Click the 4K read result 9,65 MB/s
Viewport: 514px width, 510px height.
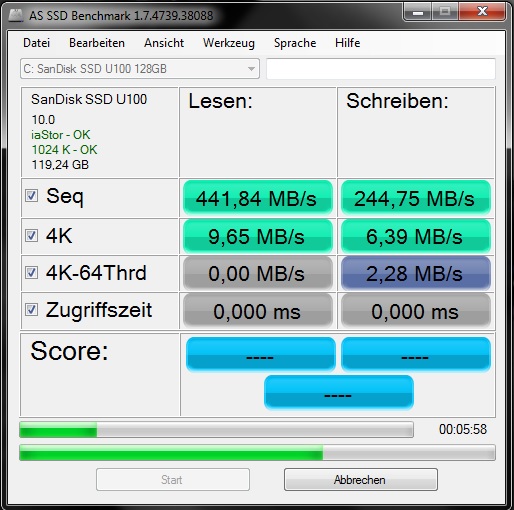[x=258, y=236]
